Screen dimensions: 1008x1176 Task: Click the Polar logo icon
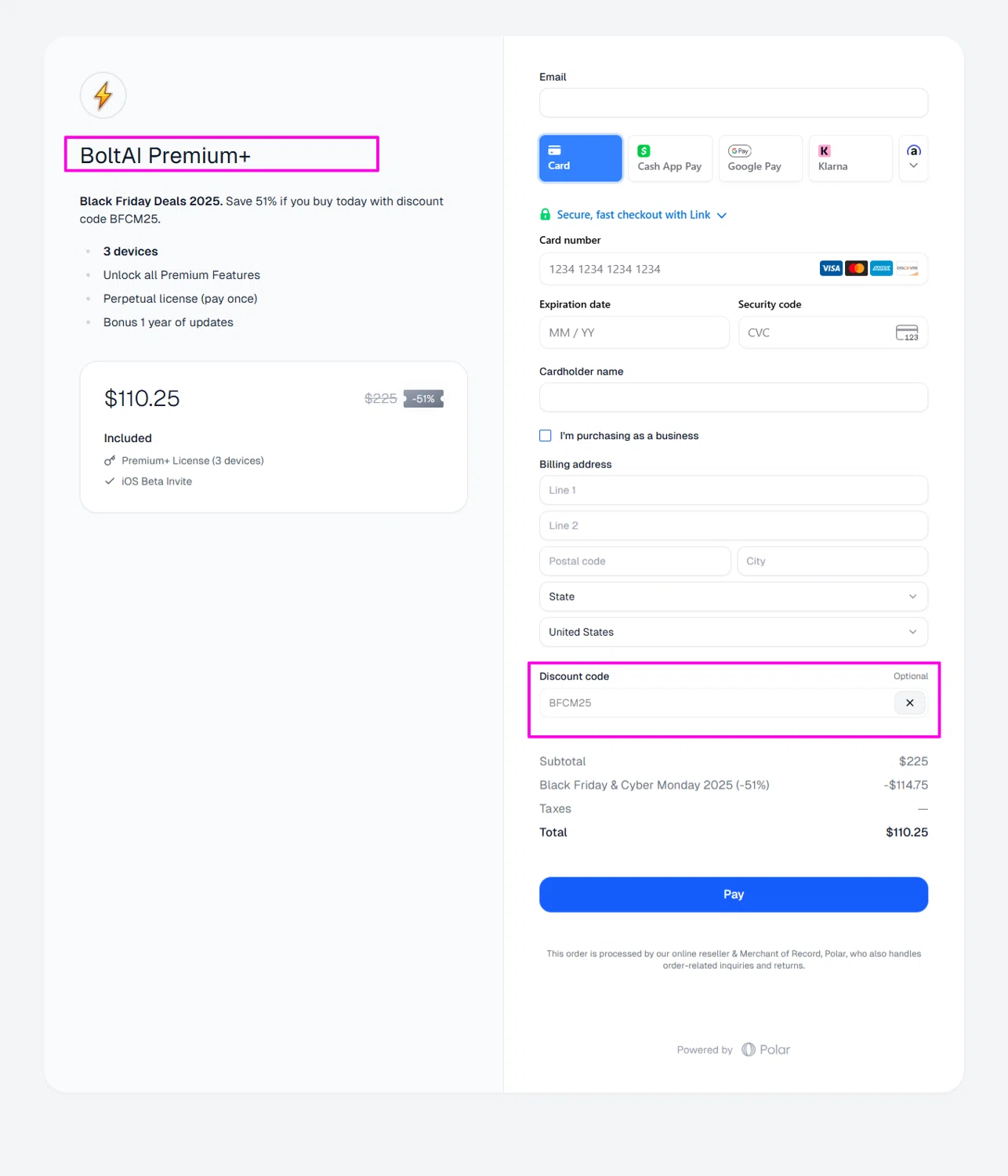(x=749, y=1050)
